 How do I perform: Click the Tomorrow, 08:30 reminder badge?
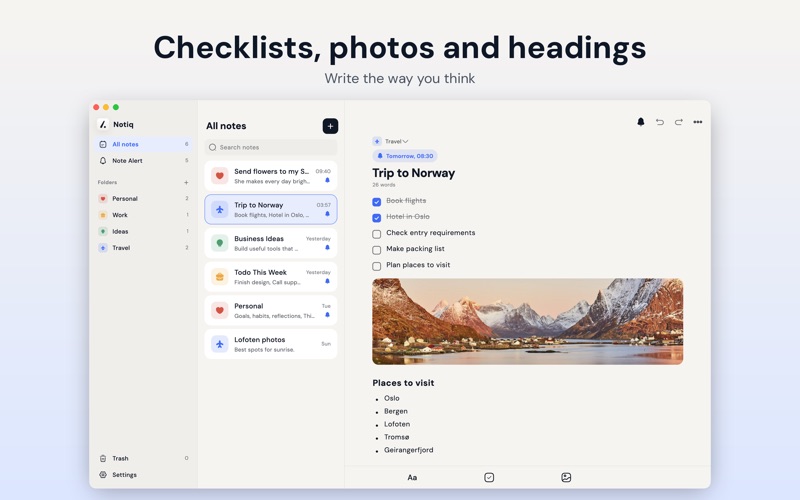point(405,156)
